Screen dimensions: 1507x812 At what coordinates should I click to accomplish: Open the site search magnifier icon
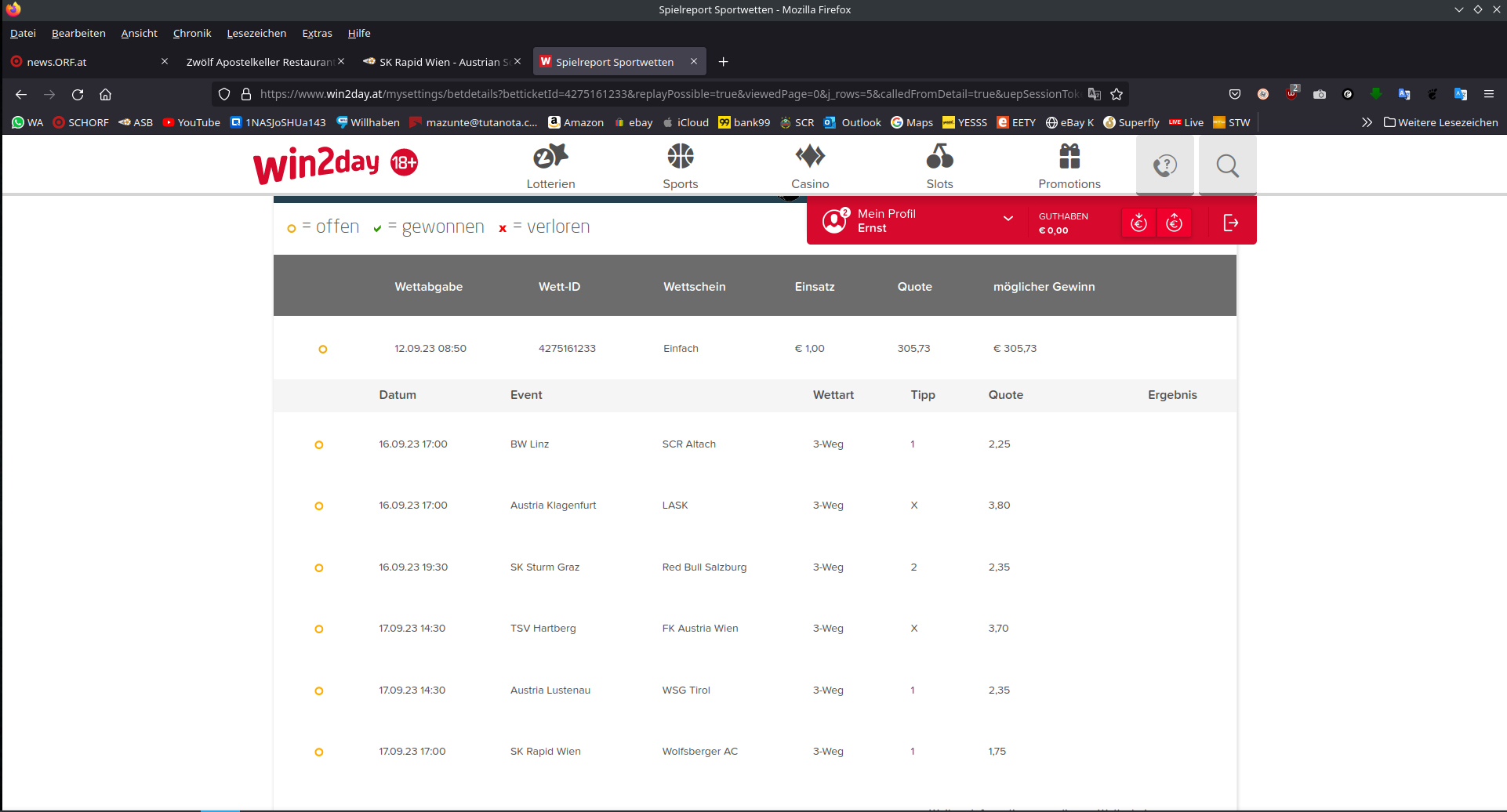1228,165
